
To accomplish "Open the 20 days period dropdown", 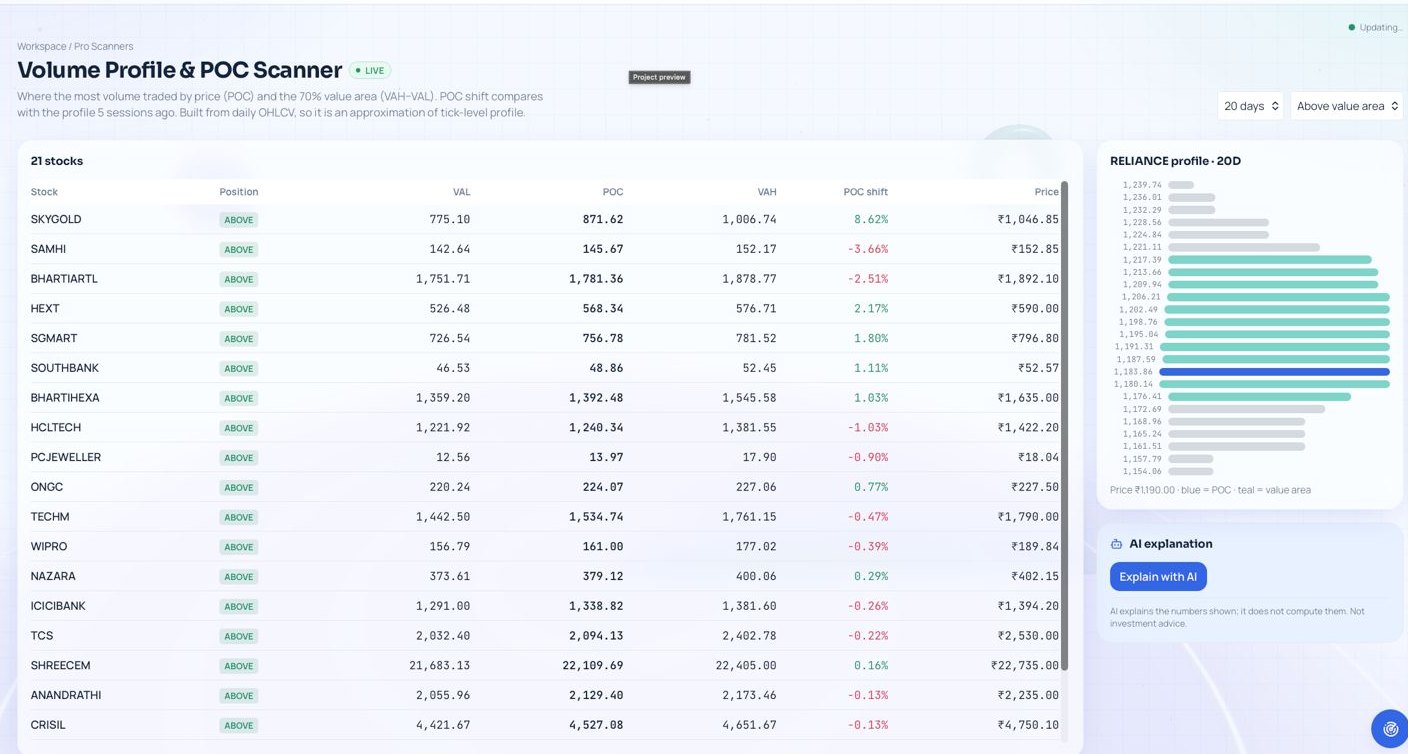I will pyautogui.click(x=1251, y=106).
